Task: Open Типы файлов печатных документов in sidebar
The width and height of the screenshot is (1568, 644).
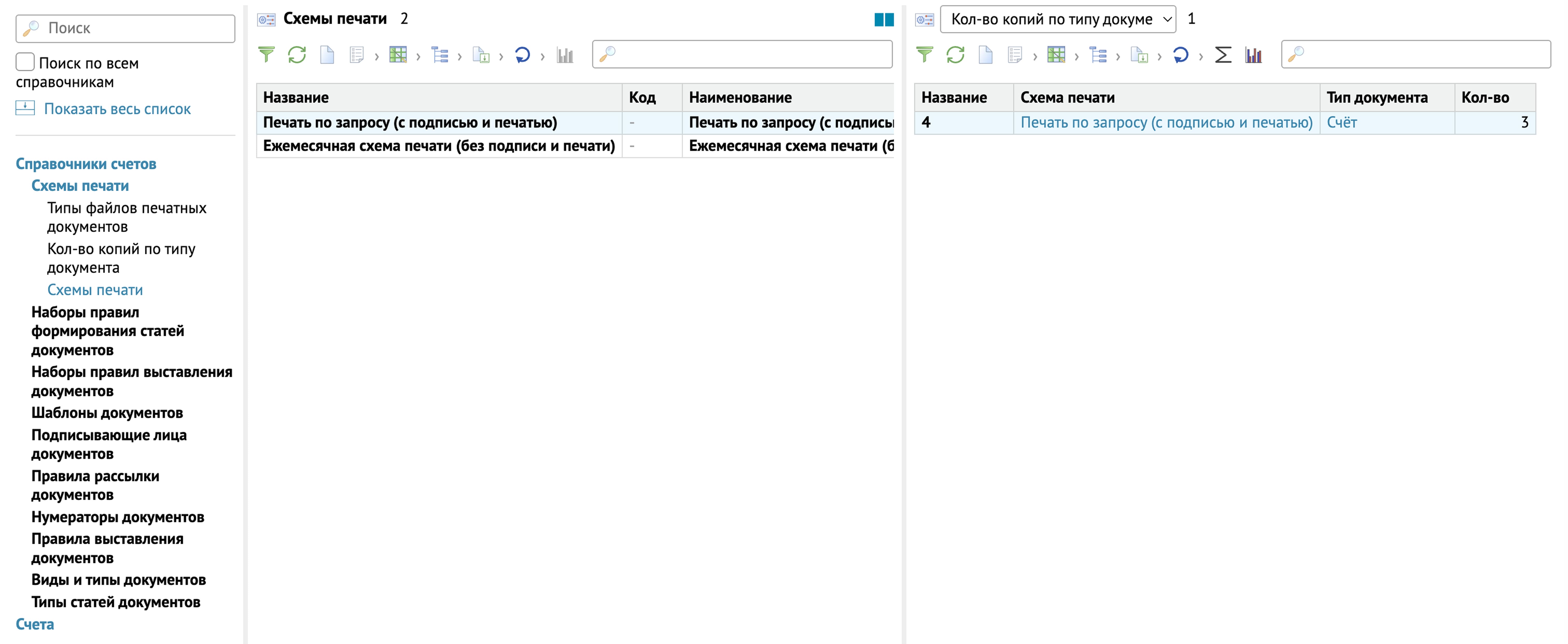Action: coord(127,217)
